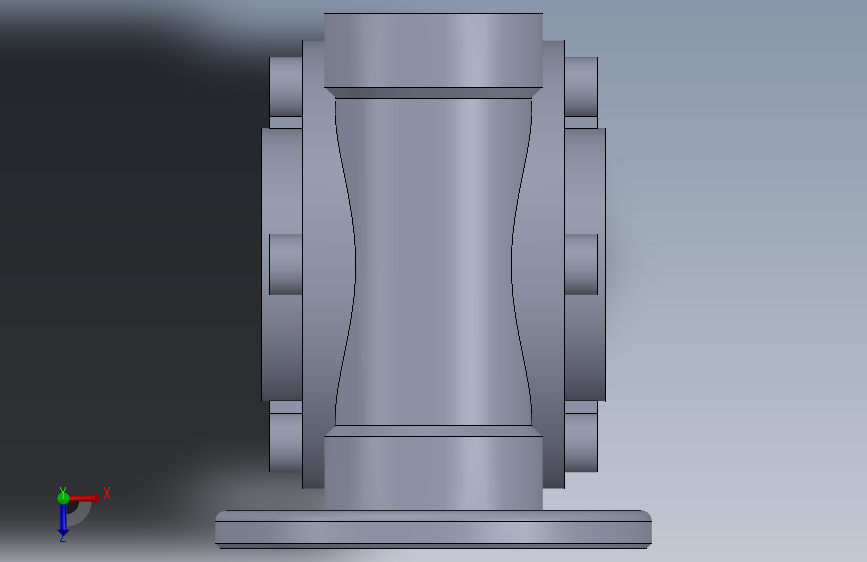Select the large right side flange disc
This screenshot has height=562, width=867.
point(585,264)
